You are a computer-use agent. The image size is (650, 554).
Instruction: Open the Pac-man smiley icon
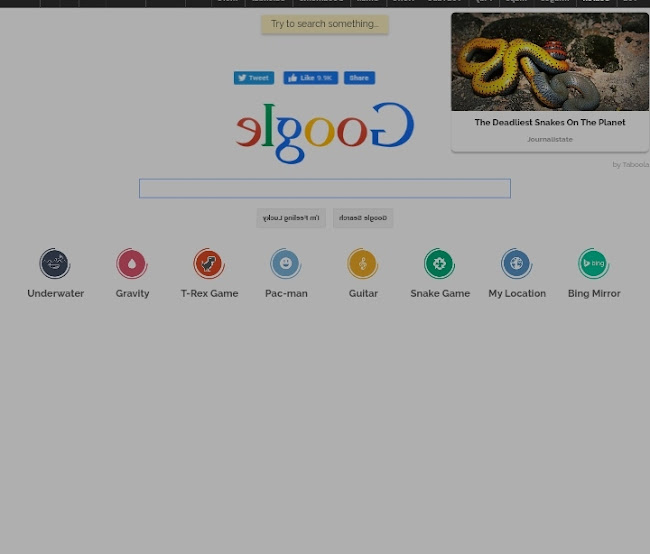coord(286,263)
